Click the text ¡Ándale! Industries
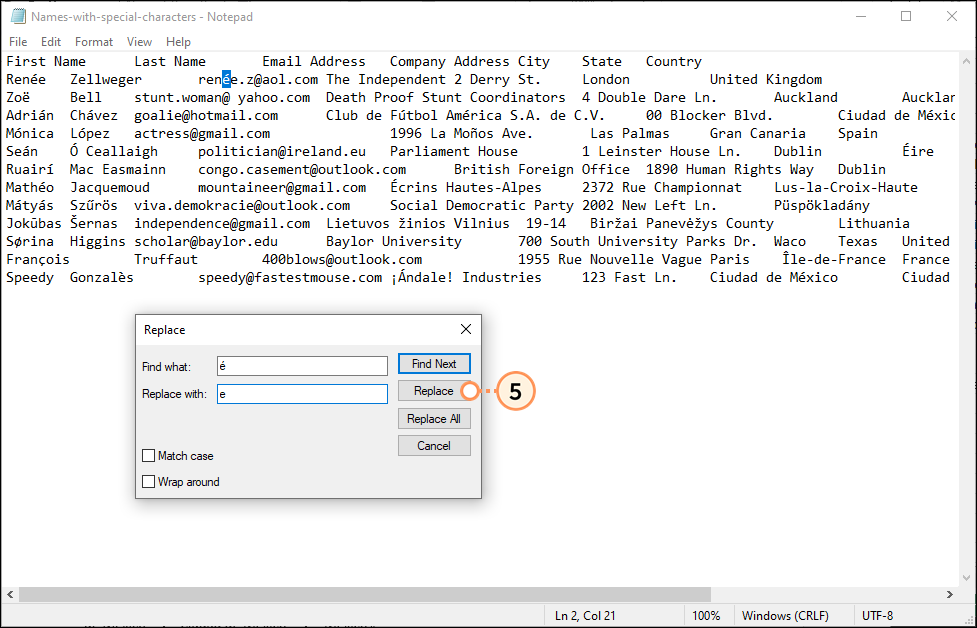977x628 pixels. click(466, 278)
